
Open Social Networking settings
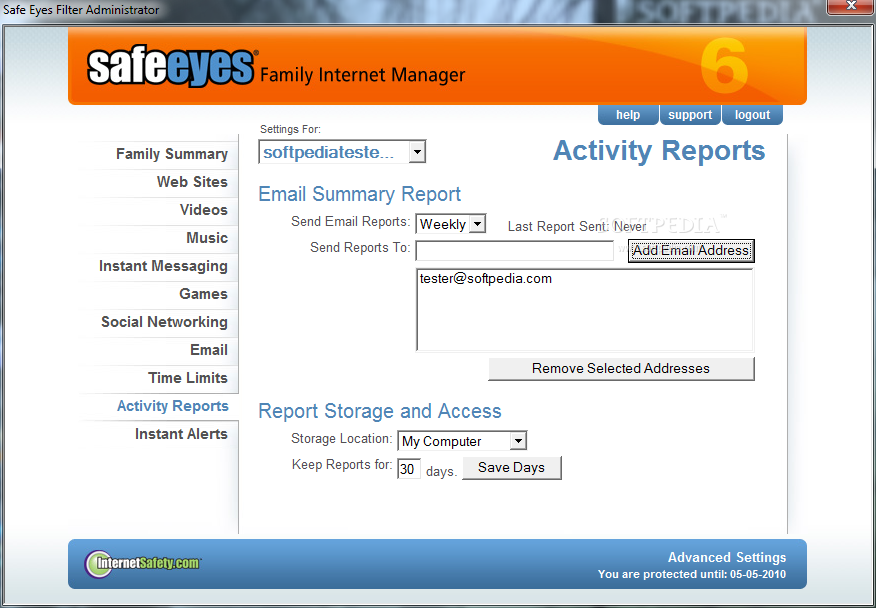164,322
